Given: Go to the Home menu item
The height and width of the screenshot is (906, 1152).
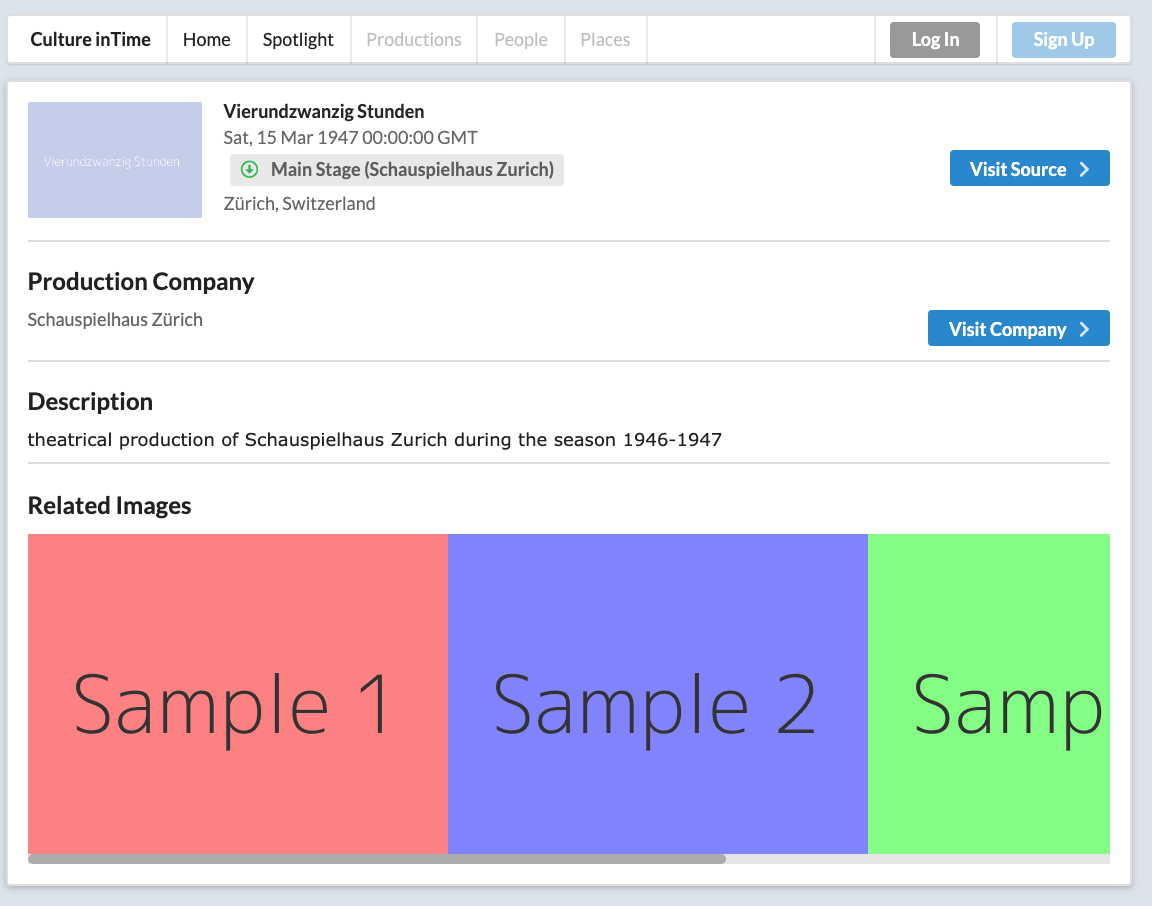Looking at the screenshot, I should (206, 40).
